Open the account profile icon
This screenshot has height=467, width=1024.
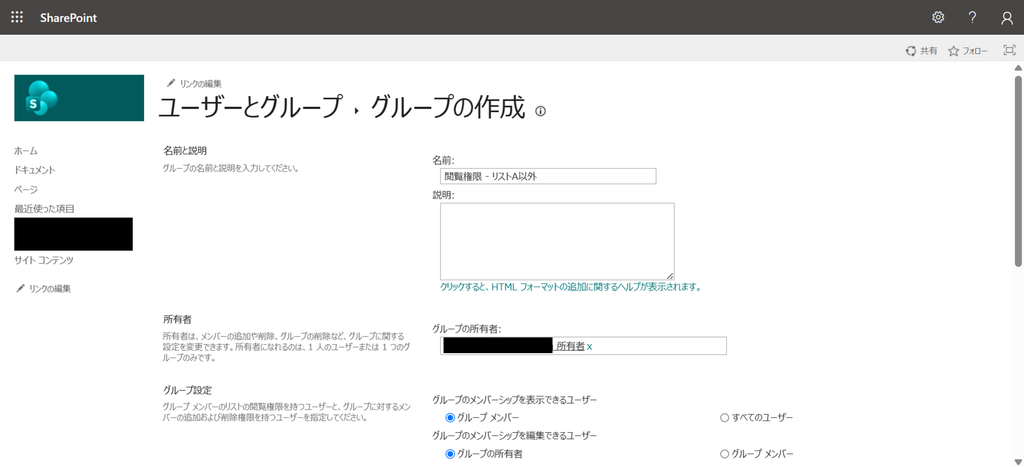(1007, 18)
